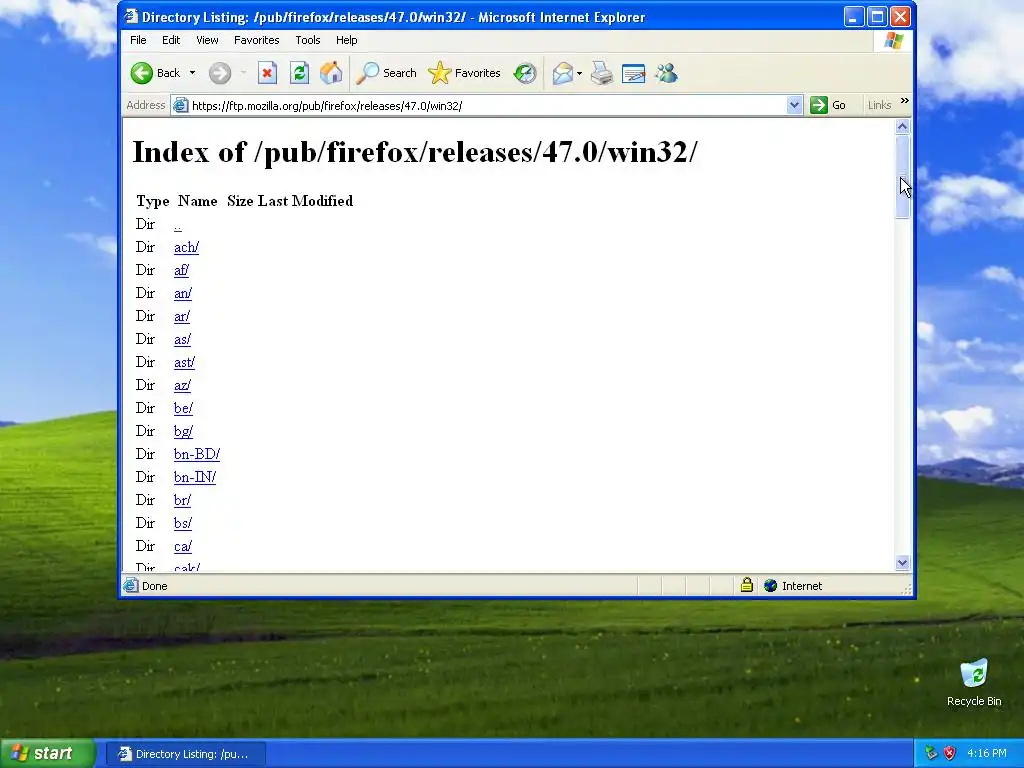Expand the Links toolbar chevron
Image resolution: width=1024 pixels, height=768 pixels.
pyautogui.click(x=904, y=101)
